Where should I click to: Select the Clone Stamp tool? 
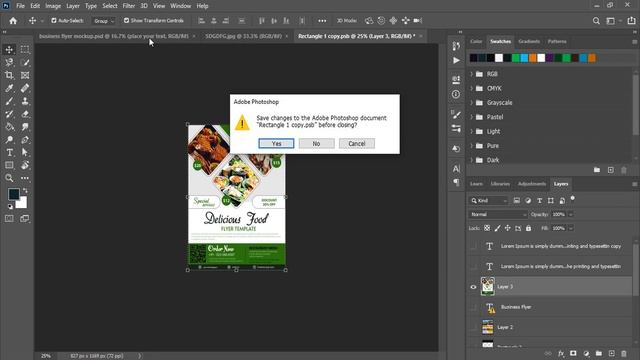25,101
